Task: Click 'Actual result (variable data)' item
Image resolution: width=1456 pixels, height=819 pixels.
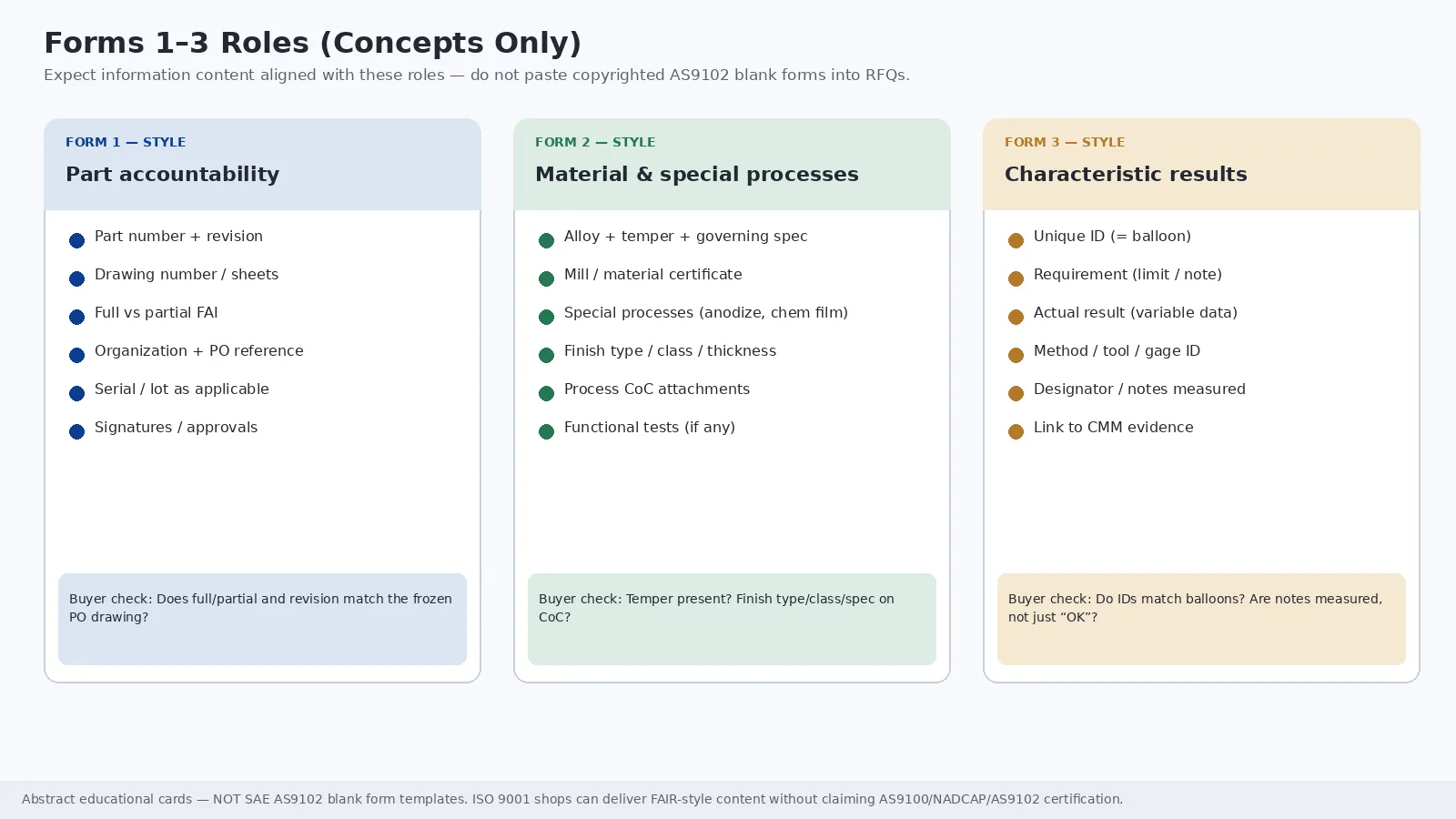Action: coord(1136,312)
